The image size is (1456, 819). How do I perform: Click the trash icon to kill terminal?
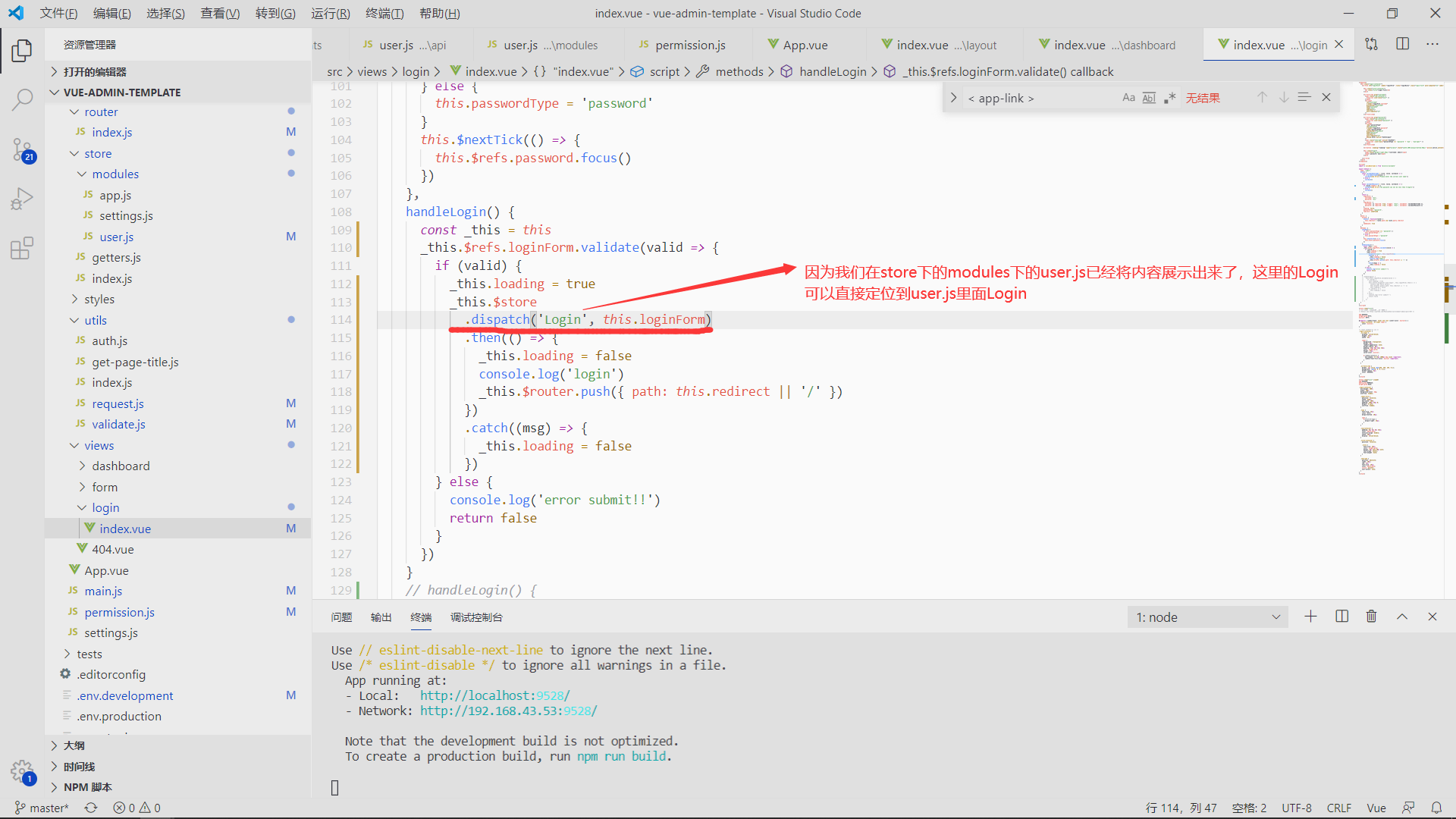pos(1371,617)
